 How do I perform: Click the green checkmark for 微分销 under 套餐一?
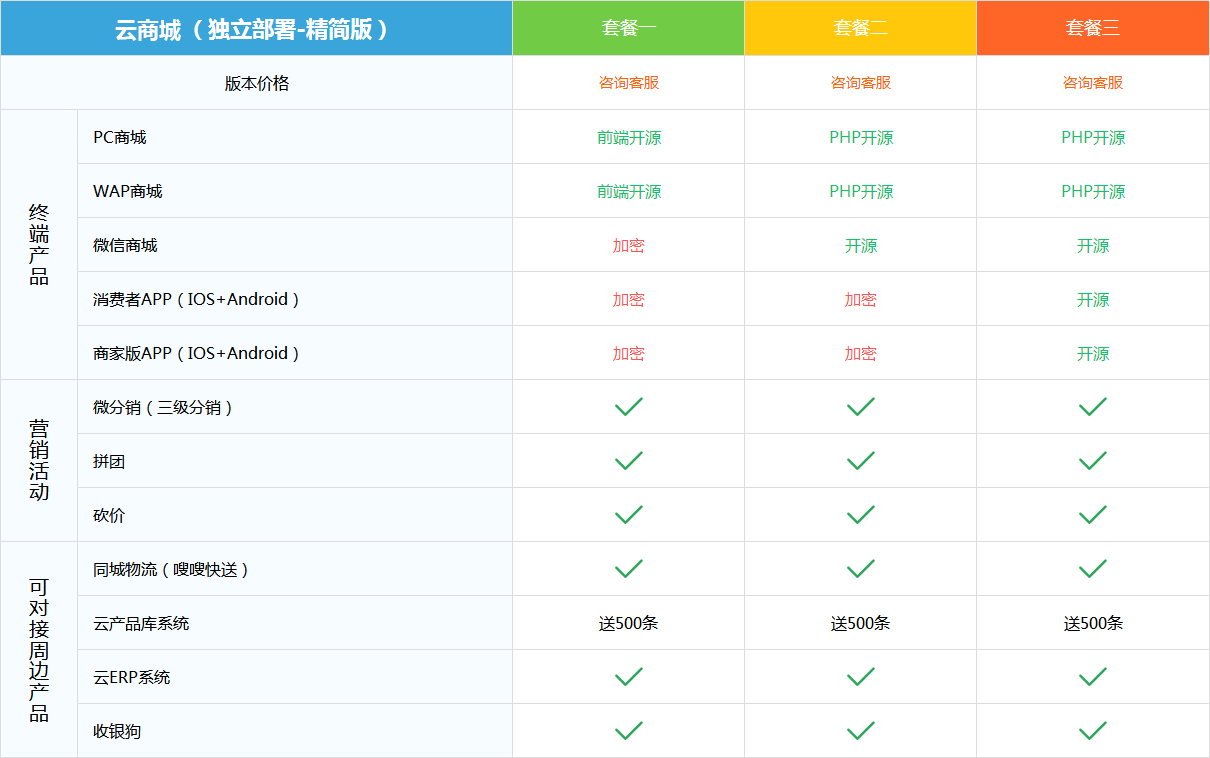(627, 406)
